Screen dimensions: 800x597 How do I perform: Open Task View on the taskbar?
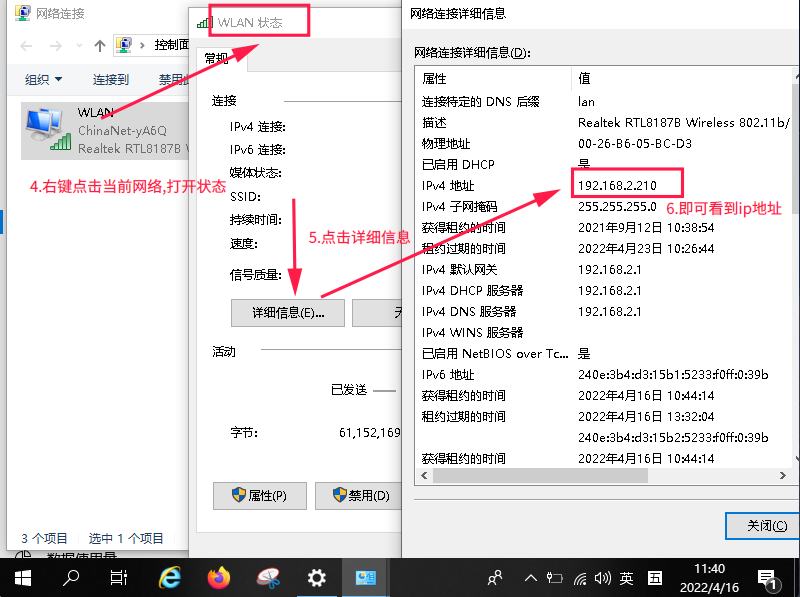119,577
